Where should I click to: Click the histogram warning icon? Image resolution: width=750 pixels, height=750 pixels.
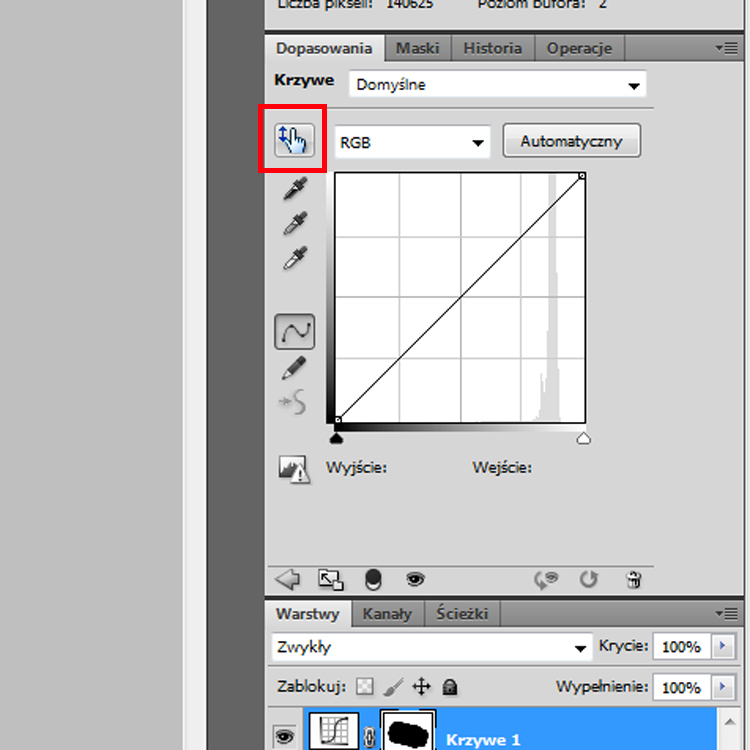[294, 469]
